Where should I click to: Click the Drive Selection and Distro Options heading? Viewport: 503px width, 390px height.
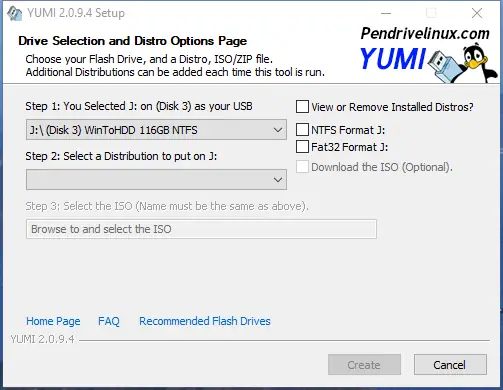coord(133,41)
